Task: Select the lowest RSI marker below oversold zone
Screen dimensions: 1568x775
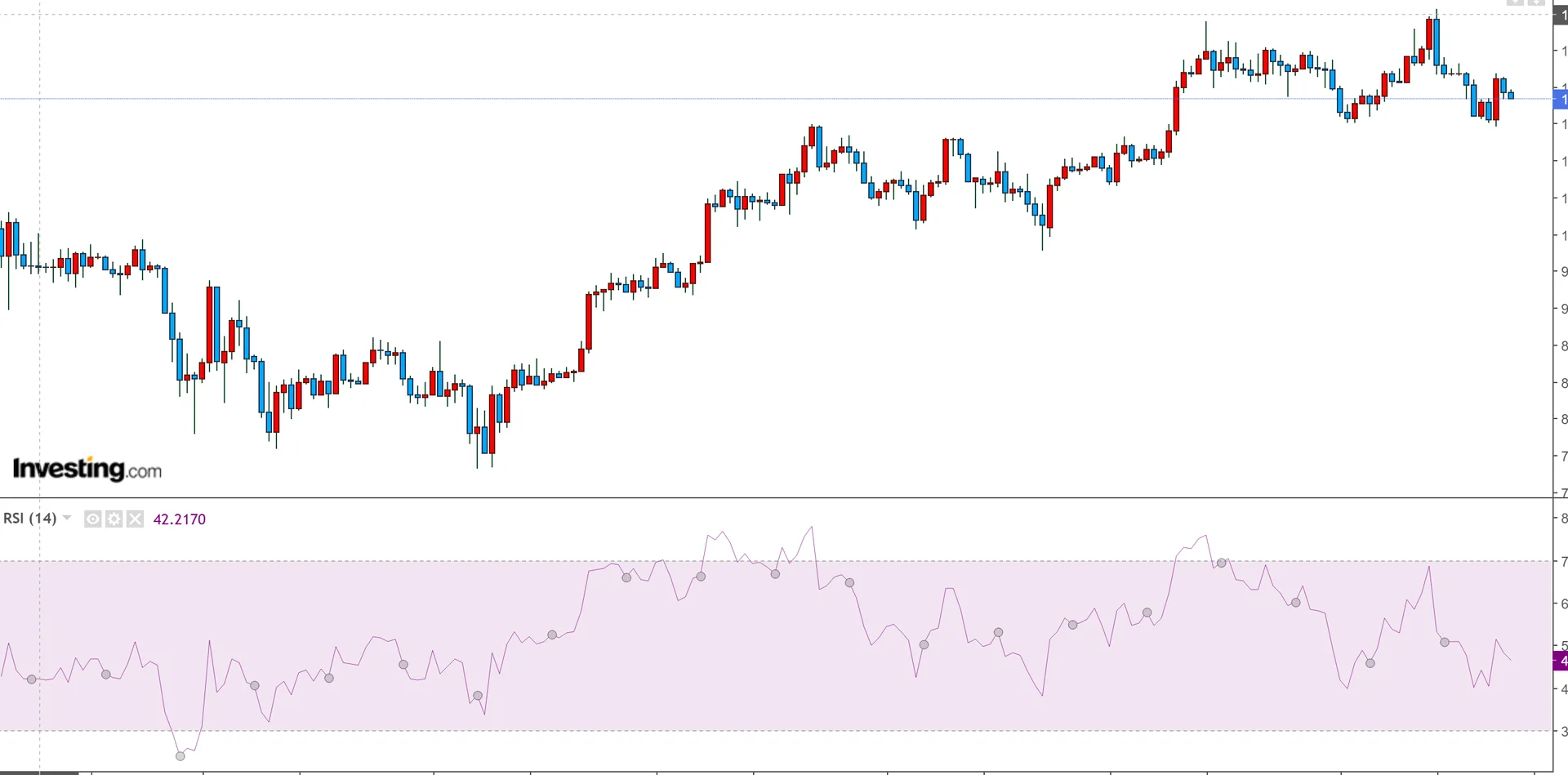Action: pos(180,756)
